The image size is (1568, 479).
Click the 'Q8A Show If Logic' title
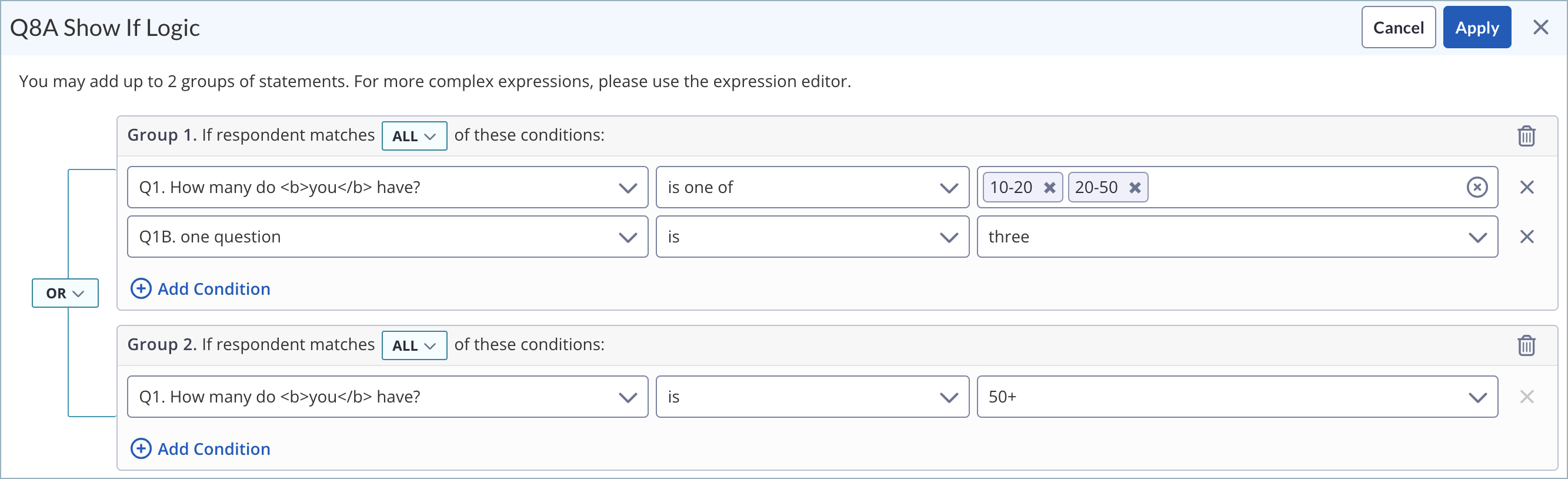105,28
